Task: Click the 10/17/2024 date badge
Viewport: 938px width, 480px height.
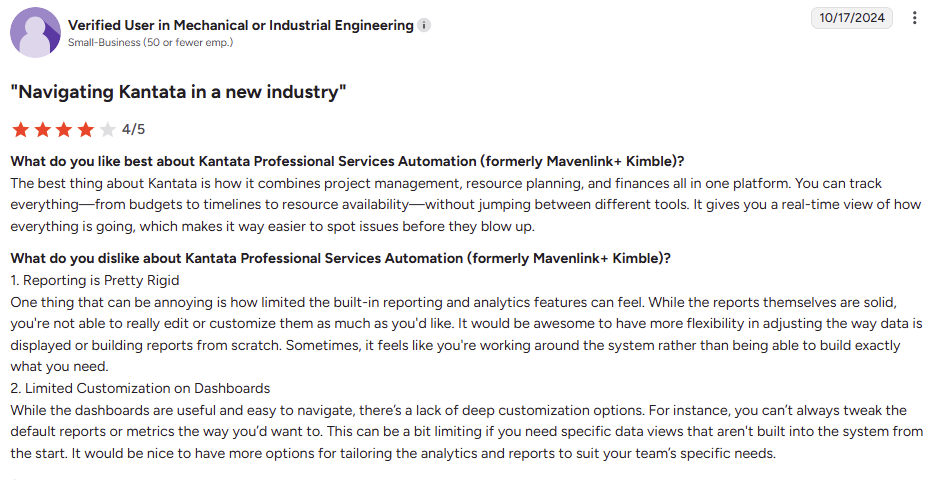Action: pos(851,18)
